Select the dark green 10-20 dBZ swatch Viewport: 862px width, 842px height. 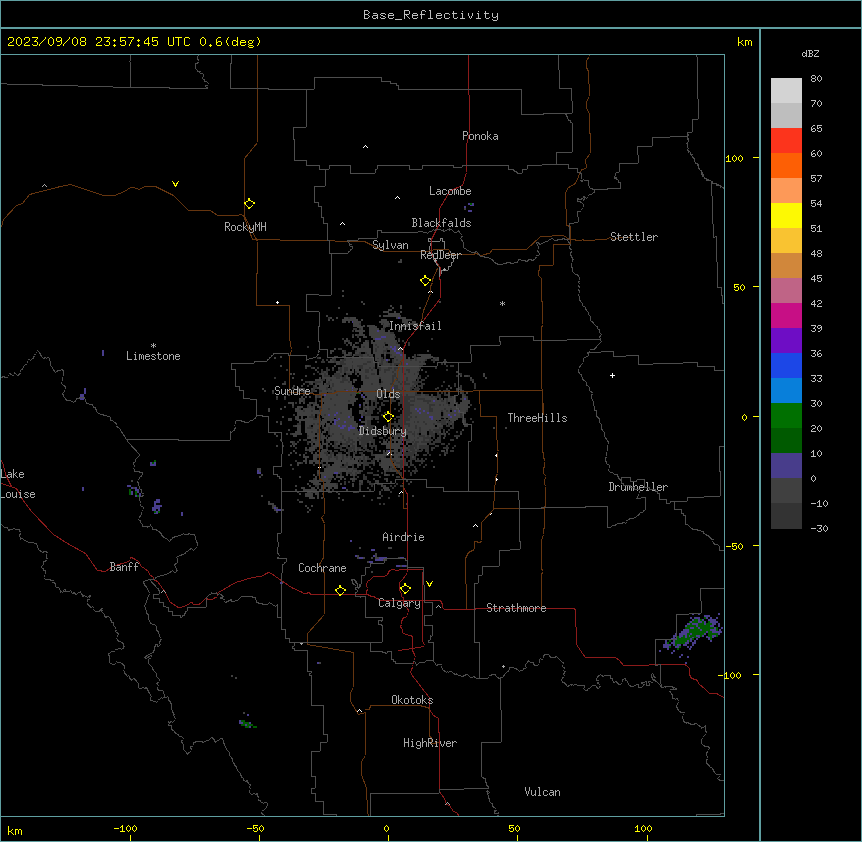pos(786,441)
